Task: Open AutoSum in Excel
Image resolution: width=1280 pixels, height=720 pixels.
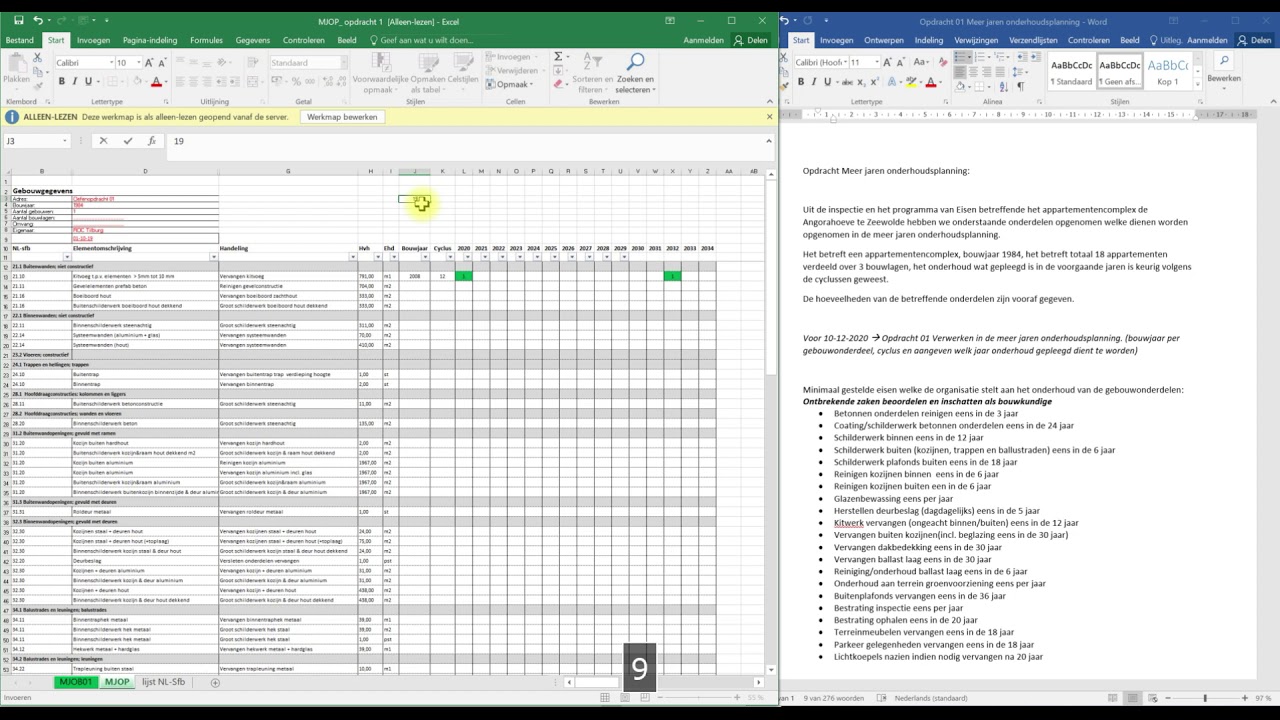Action: point(558,56)
